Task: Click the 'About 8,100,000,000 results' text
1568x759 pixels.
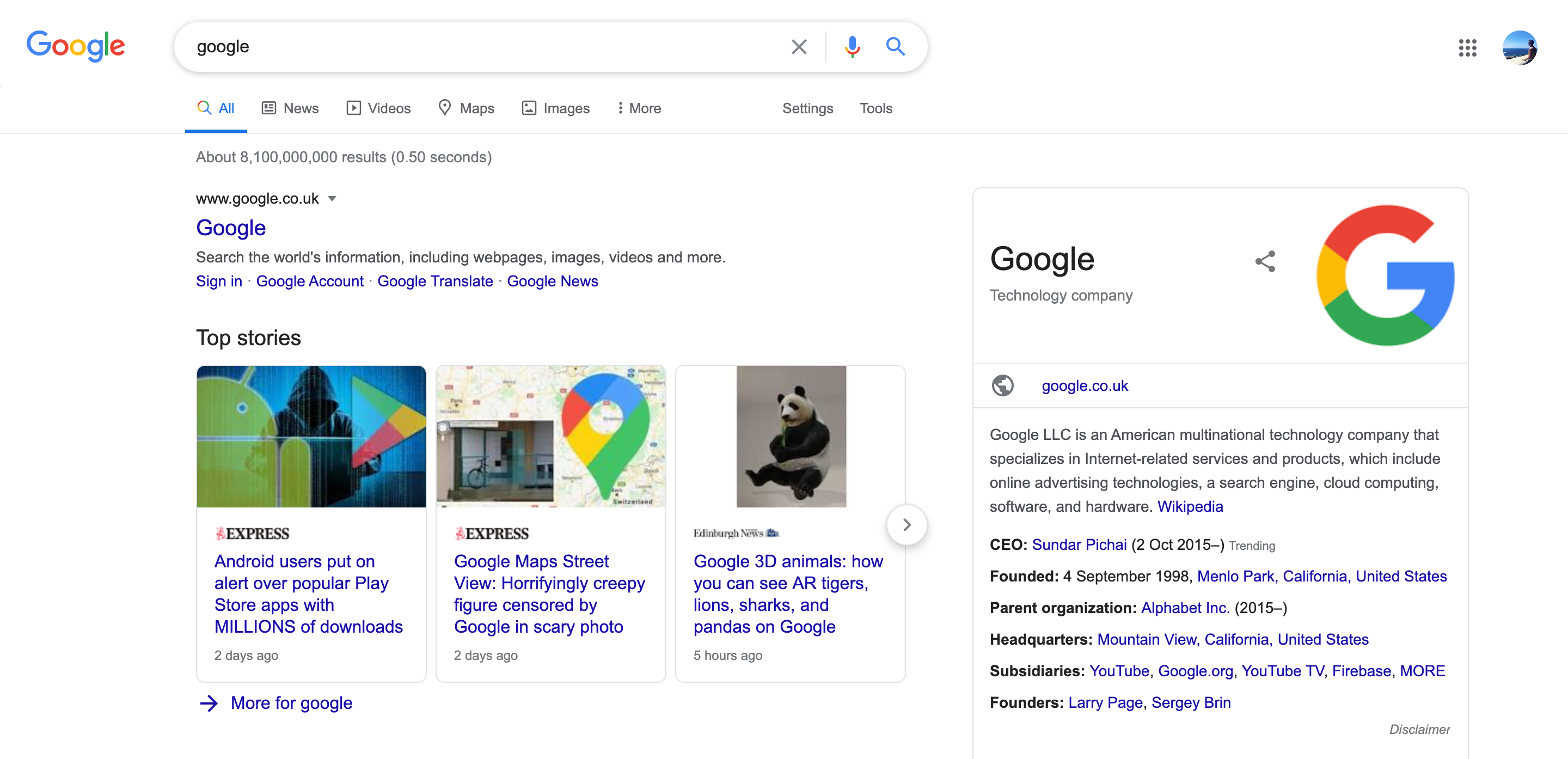Action: pos(344,158)
